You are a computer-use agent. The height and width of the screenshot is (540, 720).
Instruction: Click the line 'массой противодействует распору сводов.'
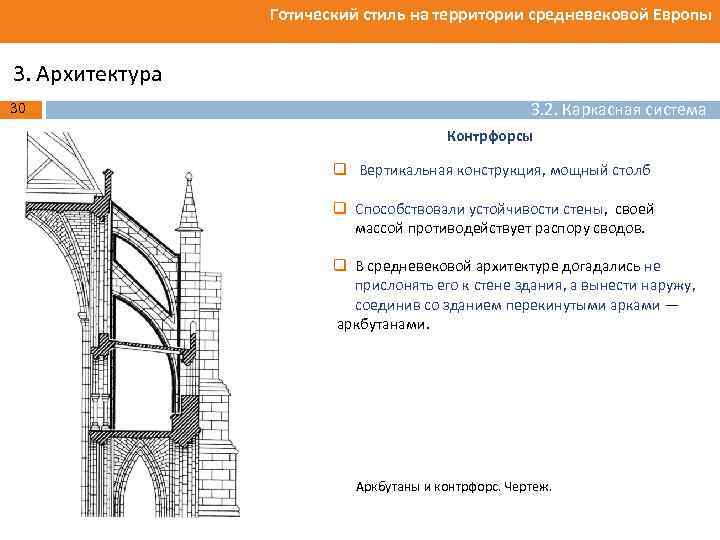pyautogui.click(x=501, y=228)
